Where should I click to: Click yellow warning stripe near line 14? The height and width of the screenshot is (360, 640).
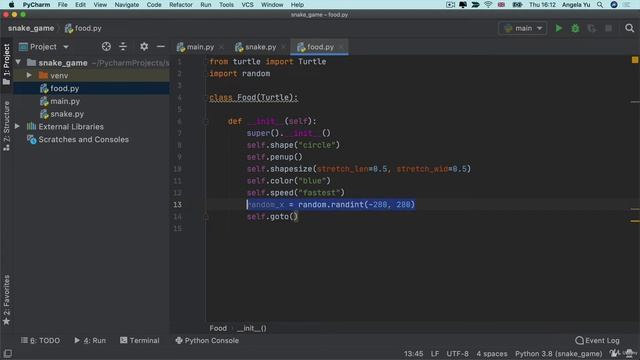tap(635, 221)
